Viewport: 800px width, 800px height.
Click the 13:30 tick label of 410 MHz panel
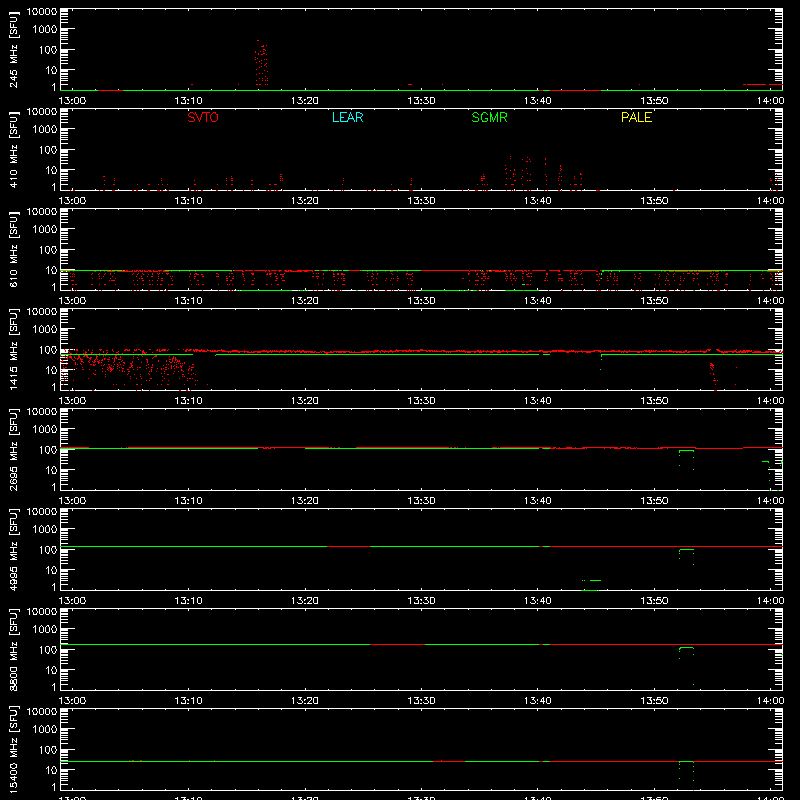point(421,201)
